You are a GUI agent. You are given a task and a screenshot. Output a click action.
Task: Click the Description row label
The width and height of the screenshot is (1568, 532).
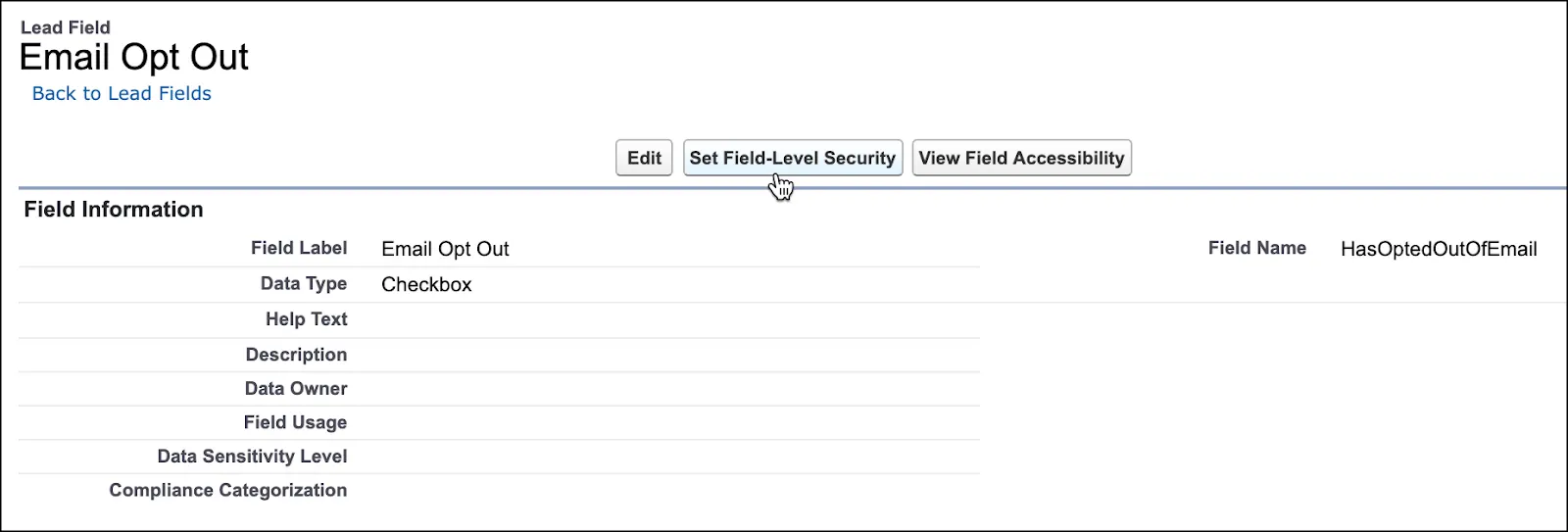[x=296, y=355]
